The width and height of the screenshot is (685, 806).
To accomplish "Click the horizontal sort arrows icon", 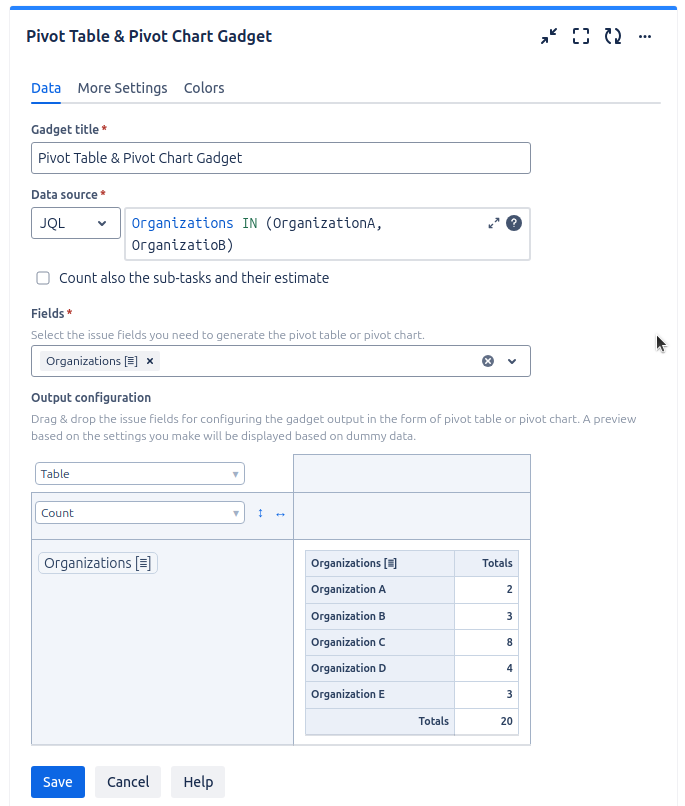I will pos(280,513).
